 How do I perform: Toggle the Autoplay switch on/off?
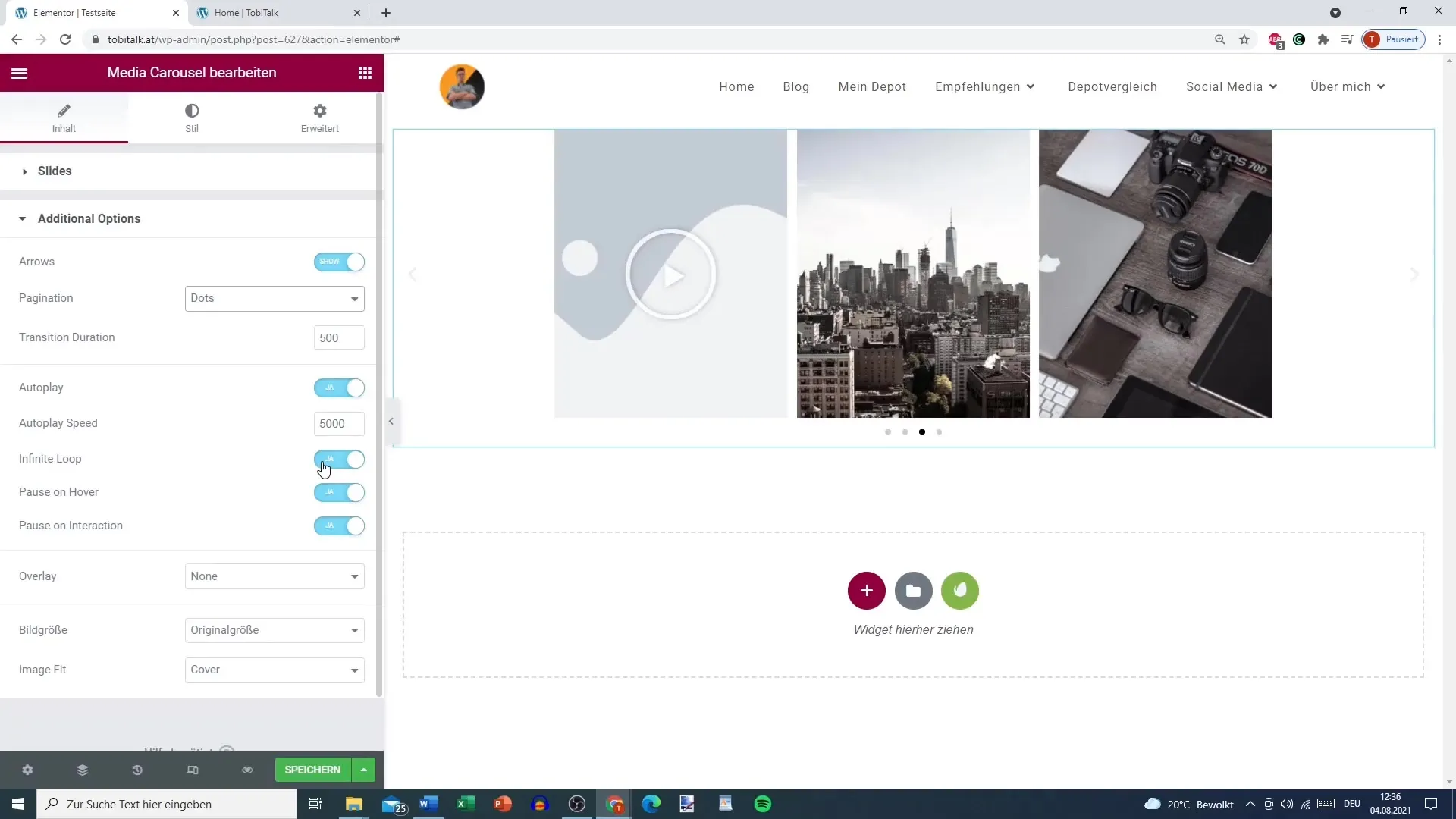(x=340, y=387)
